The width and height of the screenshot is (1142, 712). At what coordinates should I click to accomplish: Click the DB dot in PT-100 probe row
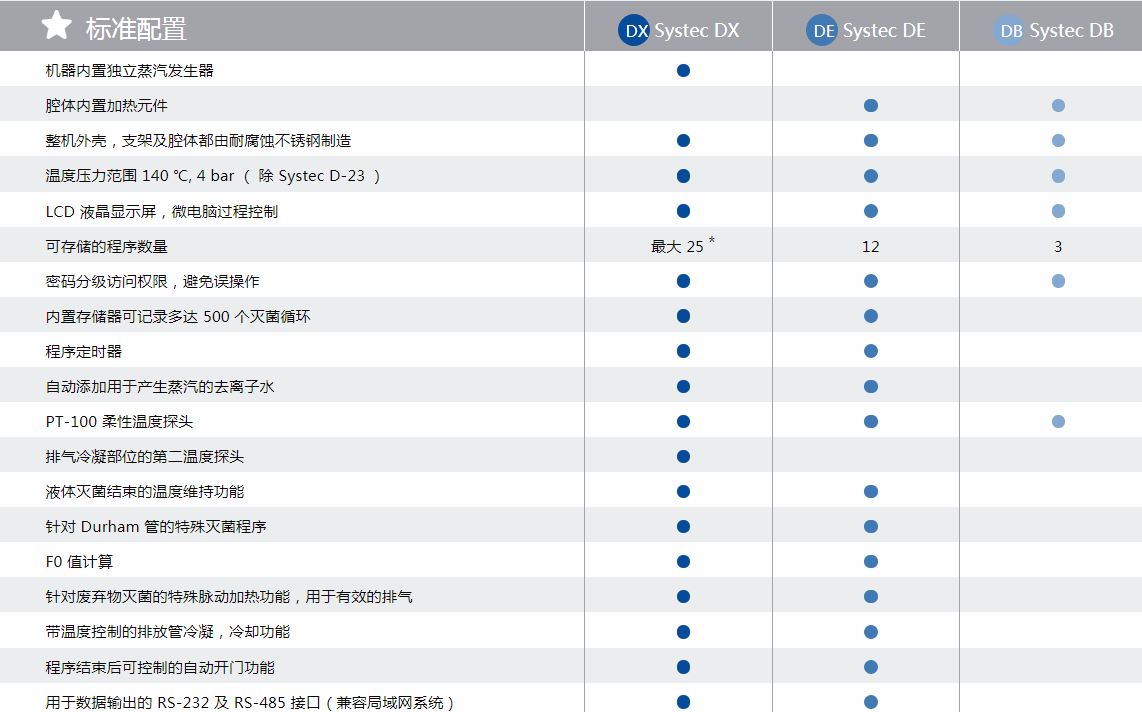tap(1058, 422)
